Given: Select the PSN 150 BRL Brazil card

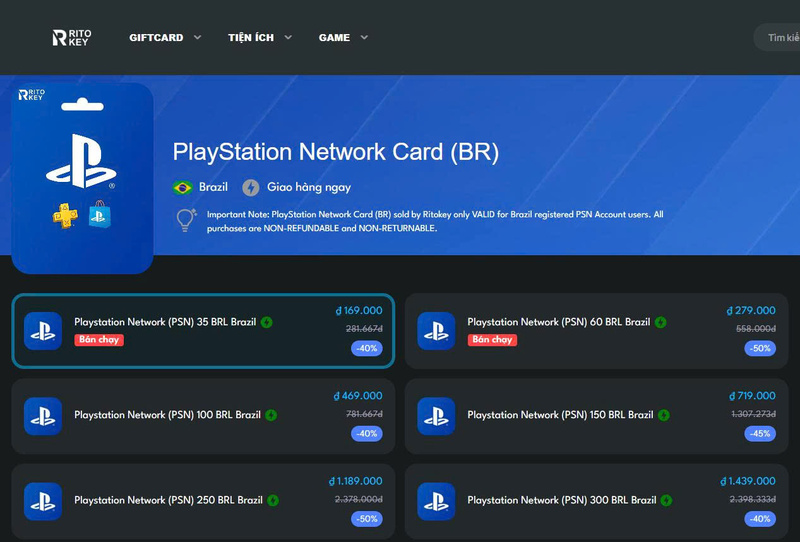Looking at the screenshot, I should [x=596, y=416].
